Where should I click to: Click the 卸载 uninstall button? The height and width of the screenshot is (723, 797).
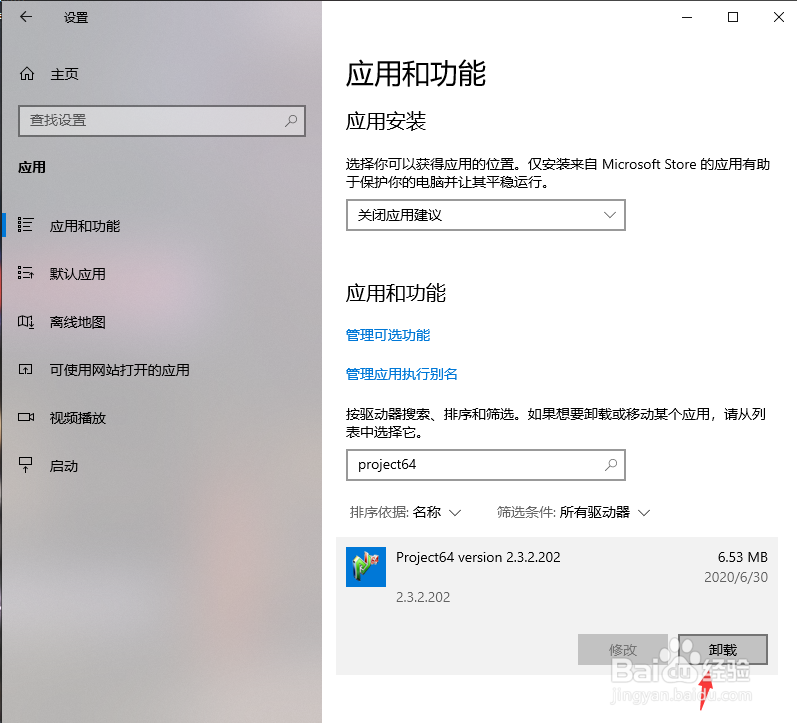[723, 649]
